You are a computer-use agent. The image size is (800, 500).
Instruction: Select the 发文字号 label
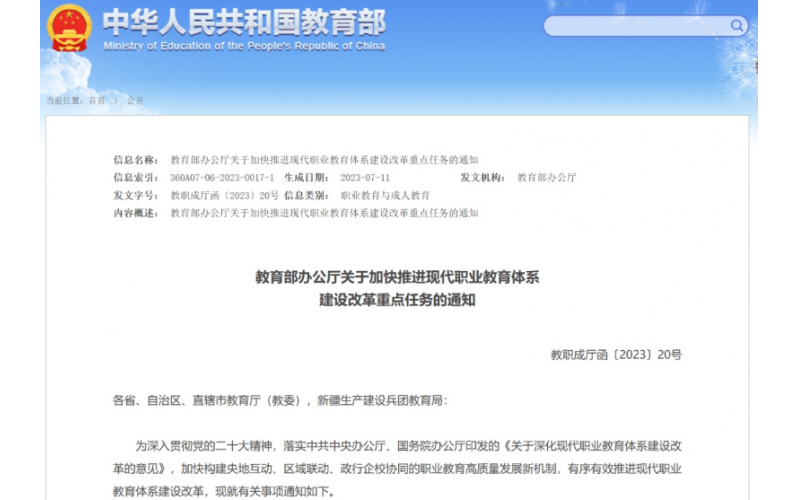[x=135, y=195]
